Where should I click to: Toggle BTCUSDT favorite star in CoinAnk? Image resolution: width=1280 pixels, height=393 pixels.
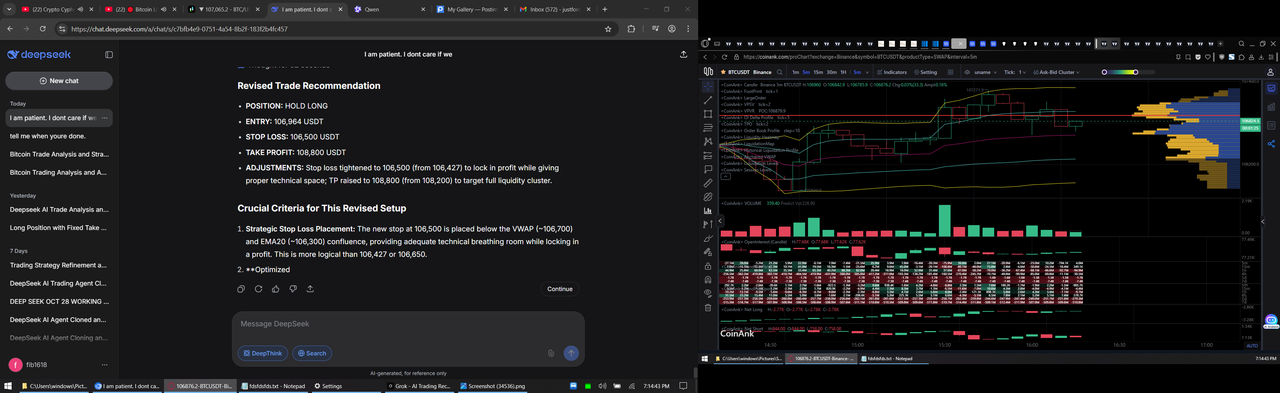[723, 72]
